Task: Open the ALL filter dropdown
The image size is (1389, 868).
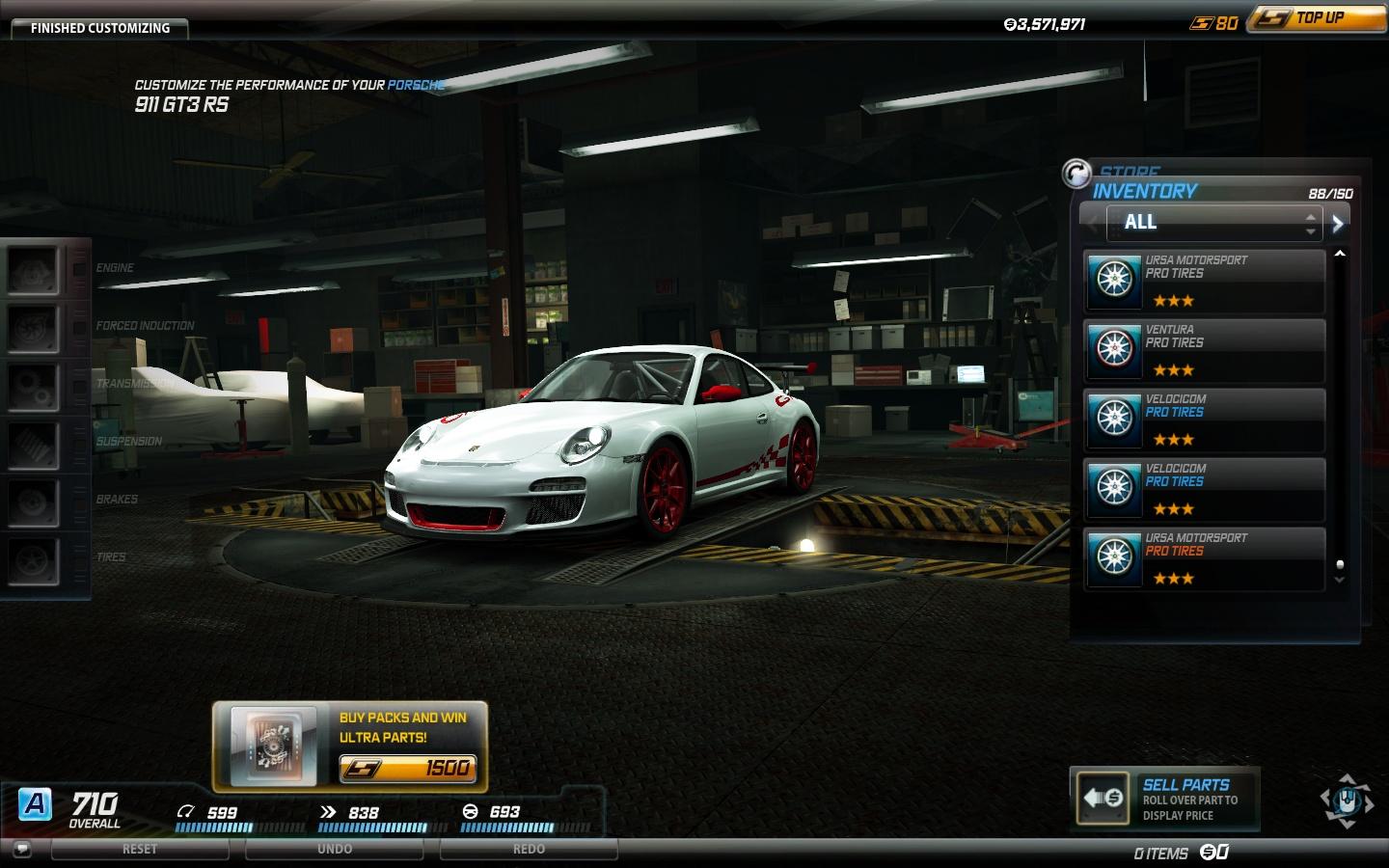Action: pos(1213,223)
